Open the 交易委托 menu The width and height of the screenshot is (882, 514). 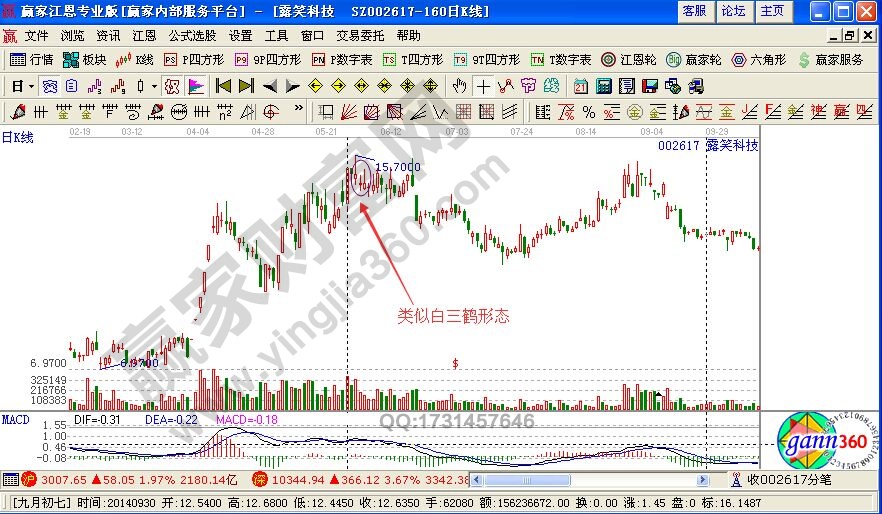(x=359, y=35)
